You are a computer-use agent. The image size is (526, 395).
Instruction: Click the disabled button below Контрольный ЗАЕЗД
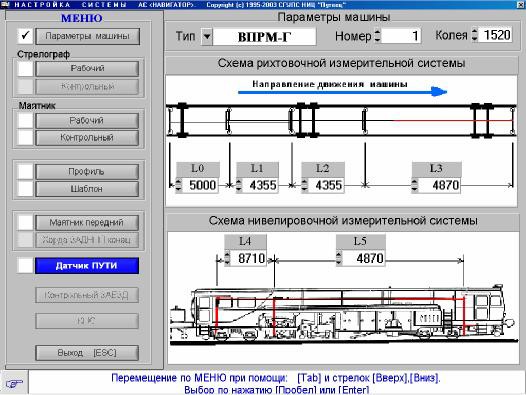pos(87,321)
